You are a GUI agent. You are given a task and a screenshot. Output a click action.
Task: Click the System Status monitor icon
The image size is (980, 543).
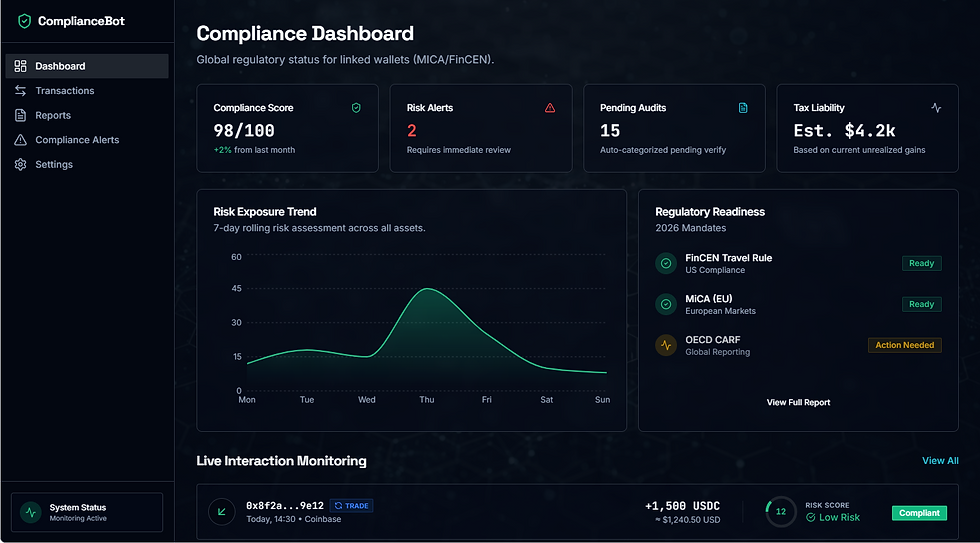click(x=31, y=512)
